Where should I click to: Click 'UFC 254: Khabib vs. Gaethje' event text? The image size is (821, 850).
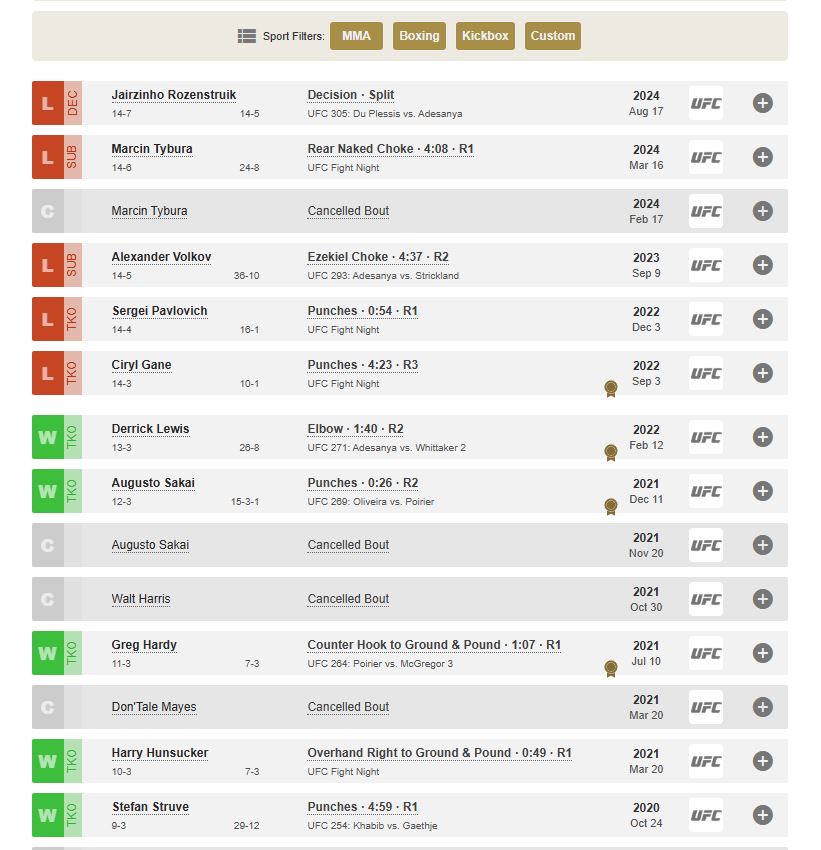(x=372, y=826)
